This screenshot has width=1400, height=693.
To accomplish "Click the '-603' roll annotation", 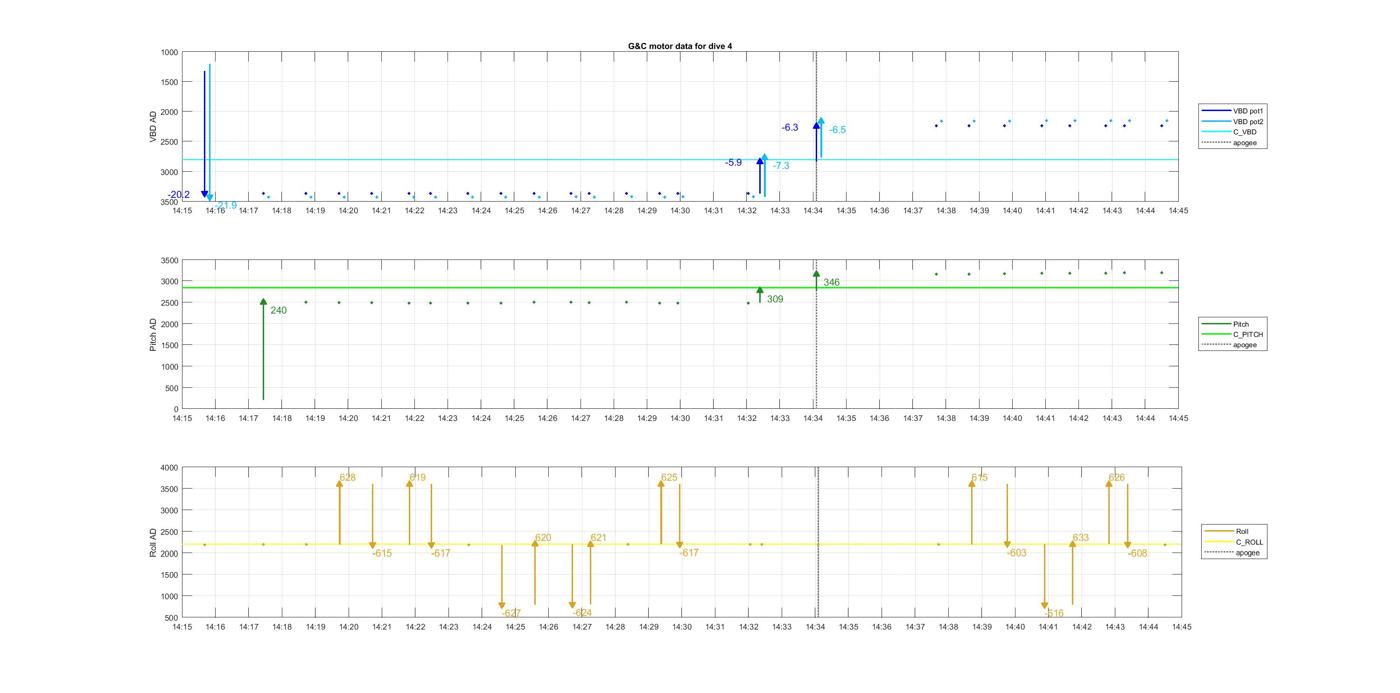I will (1016, 553).
